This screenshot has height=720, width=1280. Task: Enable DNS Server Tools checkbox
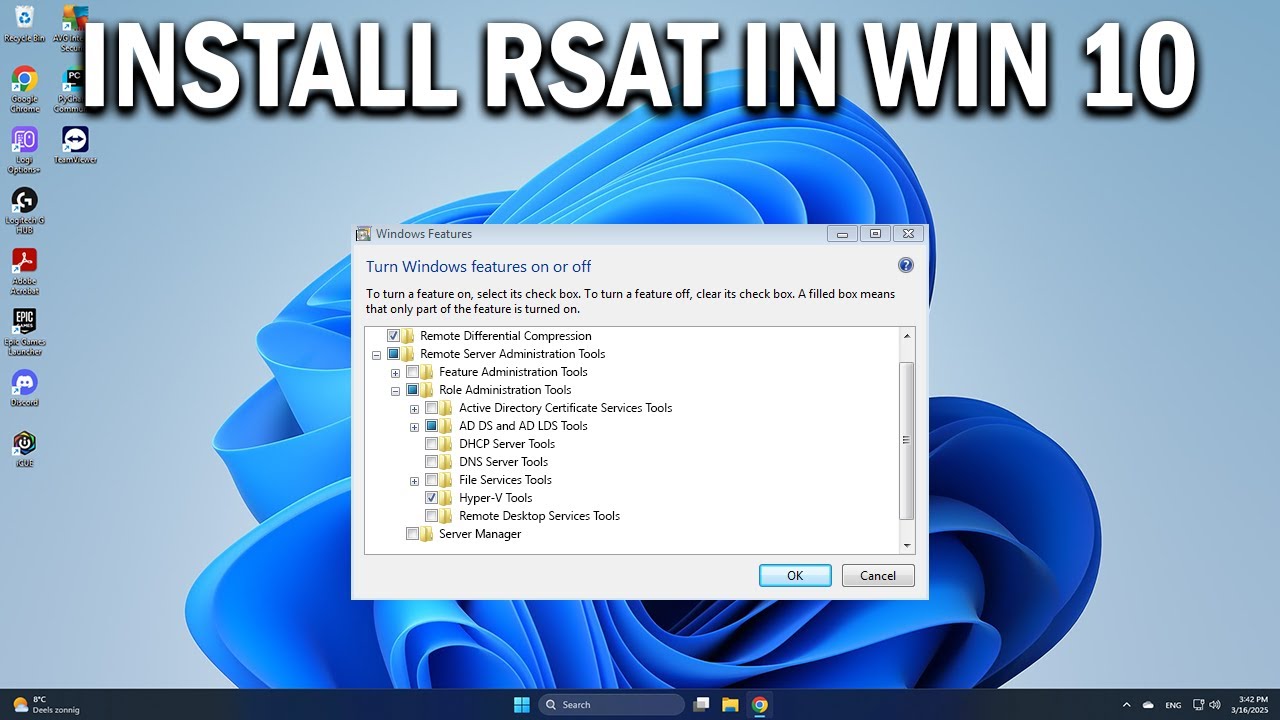pyautogui.click(x=432, y=462)
